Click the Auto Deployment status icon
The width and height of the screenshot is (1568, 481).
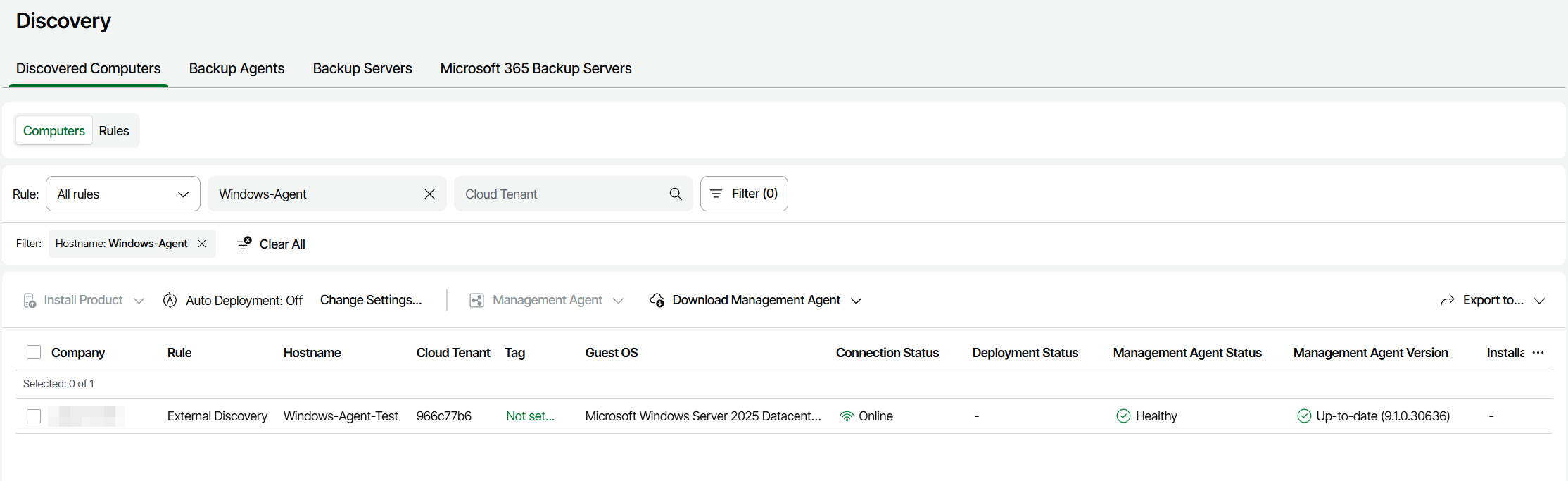(x=170, y=301)
